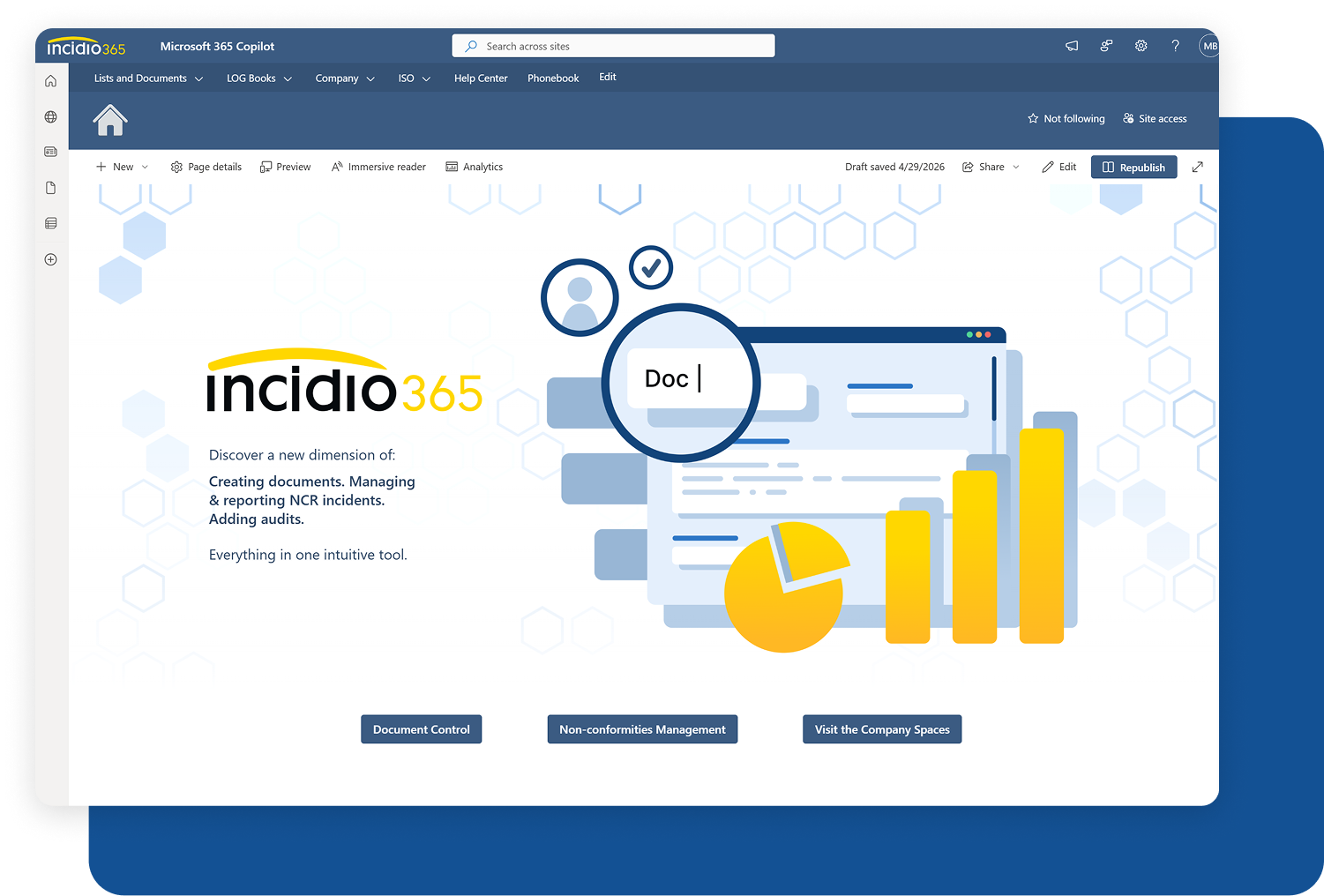Click the incidio365 logo in header
This screenshot has height=896, width=1324.
point(86,47)
